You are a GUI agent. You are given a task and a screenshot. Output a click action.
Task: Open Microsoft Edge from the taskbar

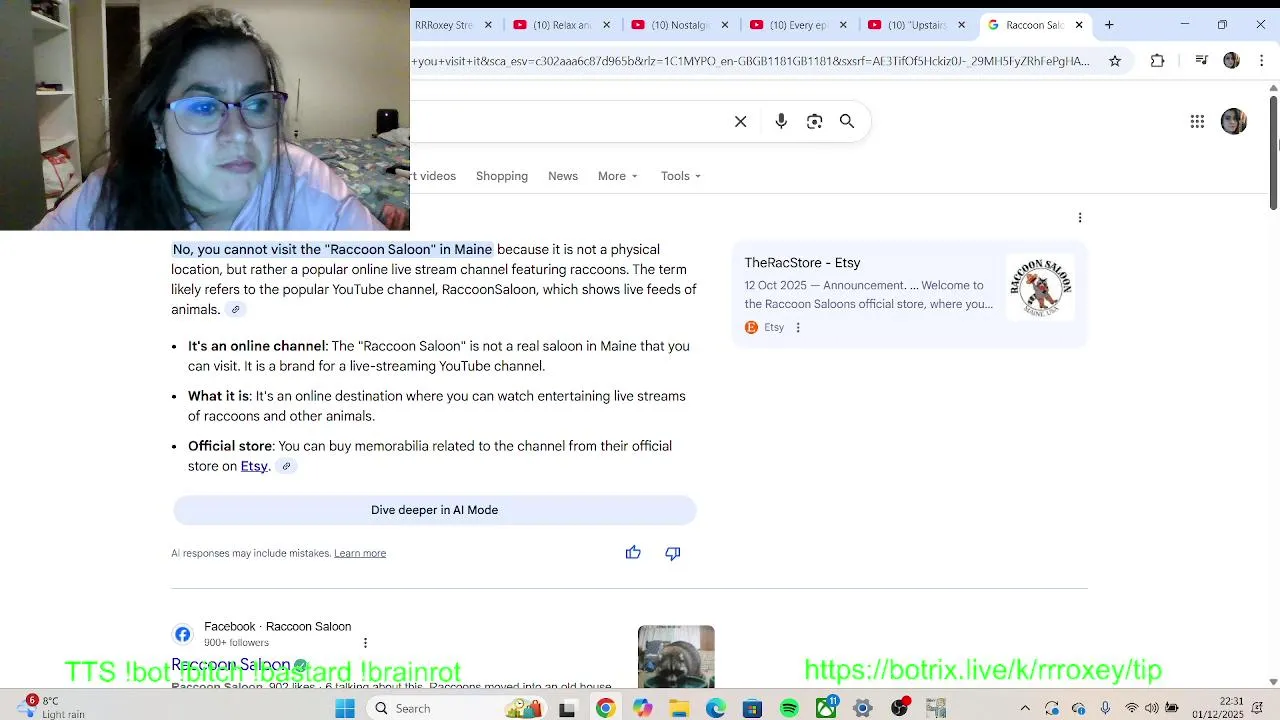click(715, 709)
